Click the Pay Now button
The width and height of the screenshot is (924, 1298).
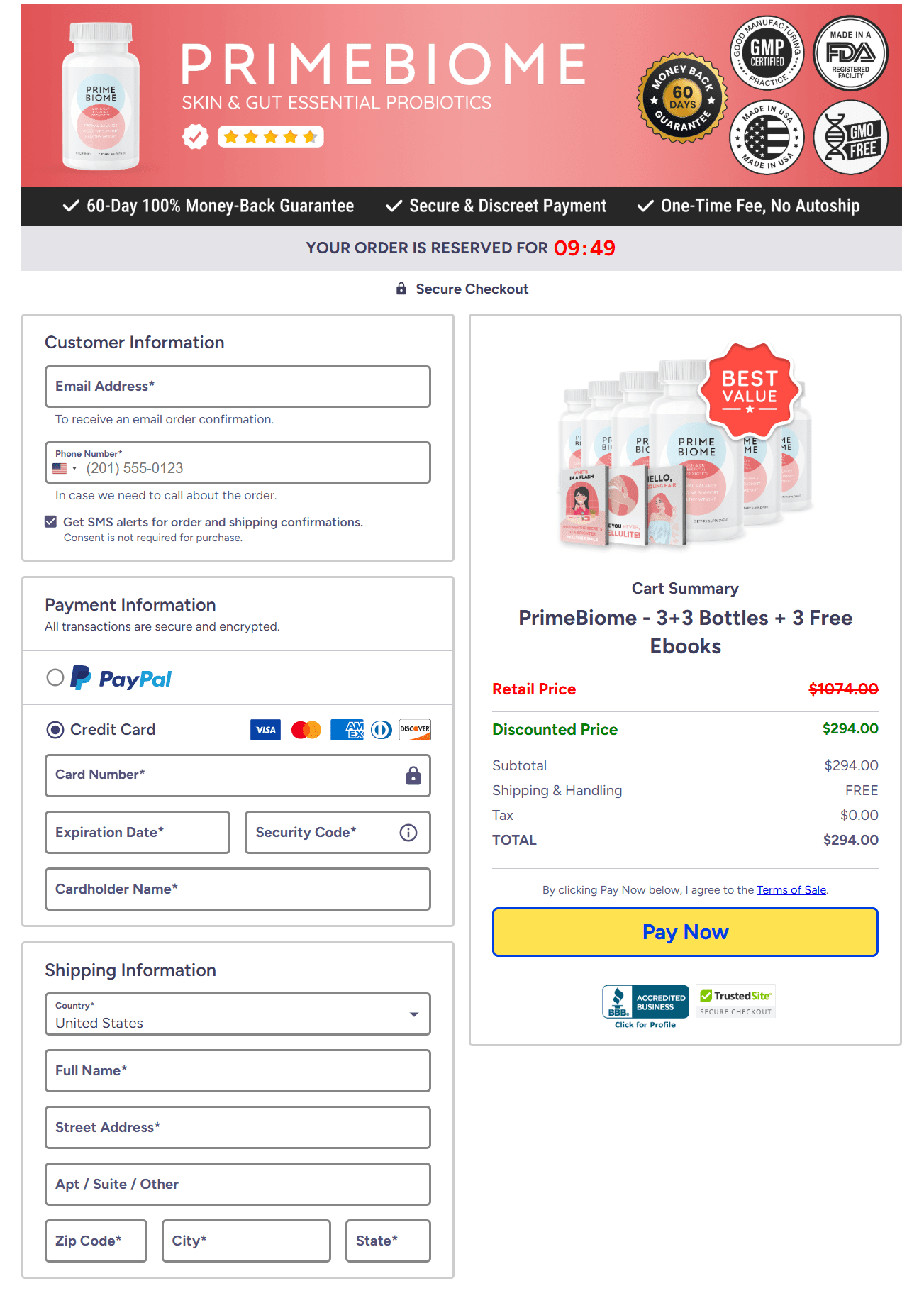pyautogui.click(x=685, y=932)
